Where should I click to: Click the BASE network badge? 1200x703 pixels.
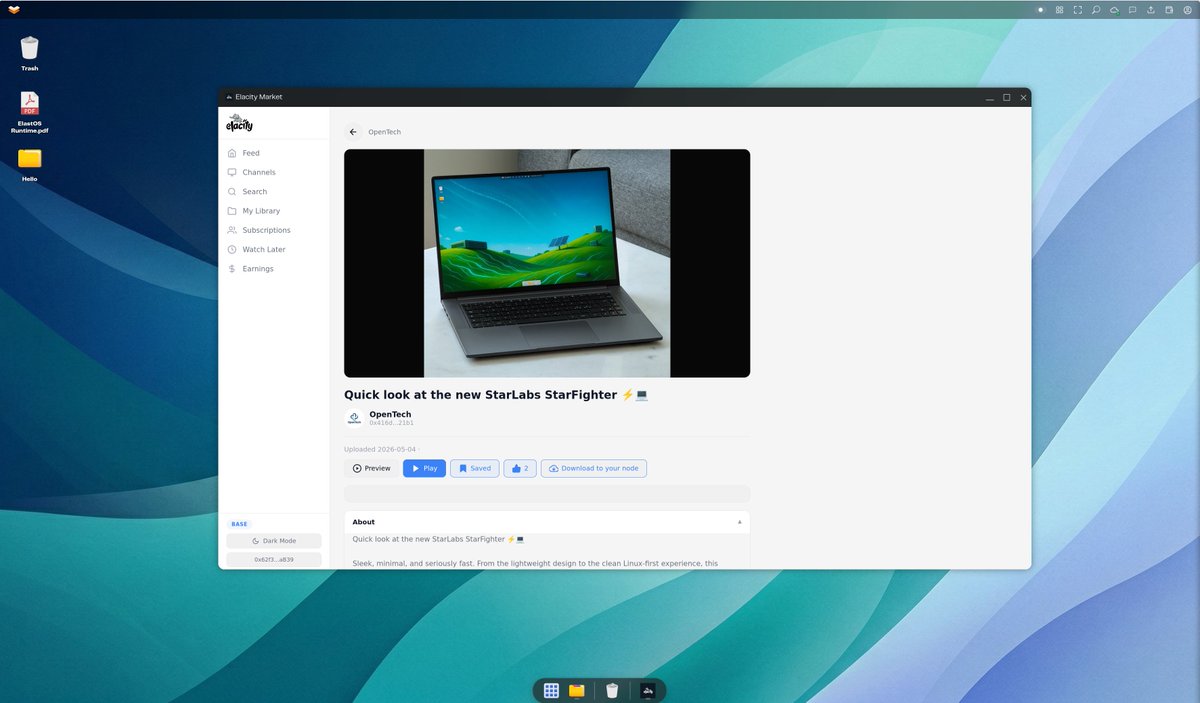coord(239,524)
